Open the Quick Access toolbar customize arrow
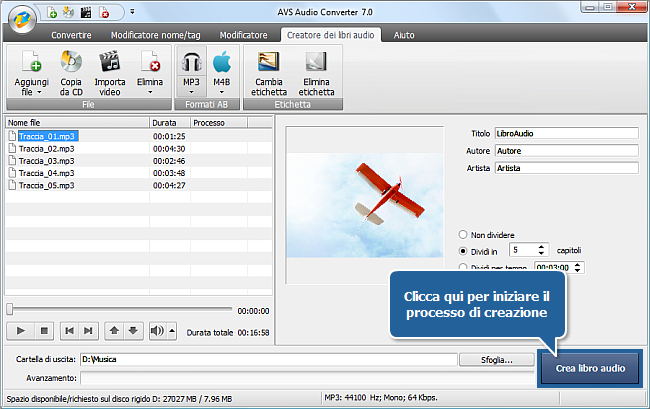 pos(133,13)
